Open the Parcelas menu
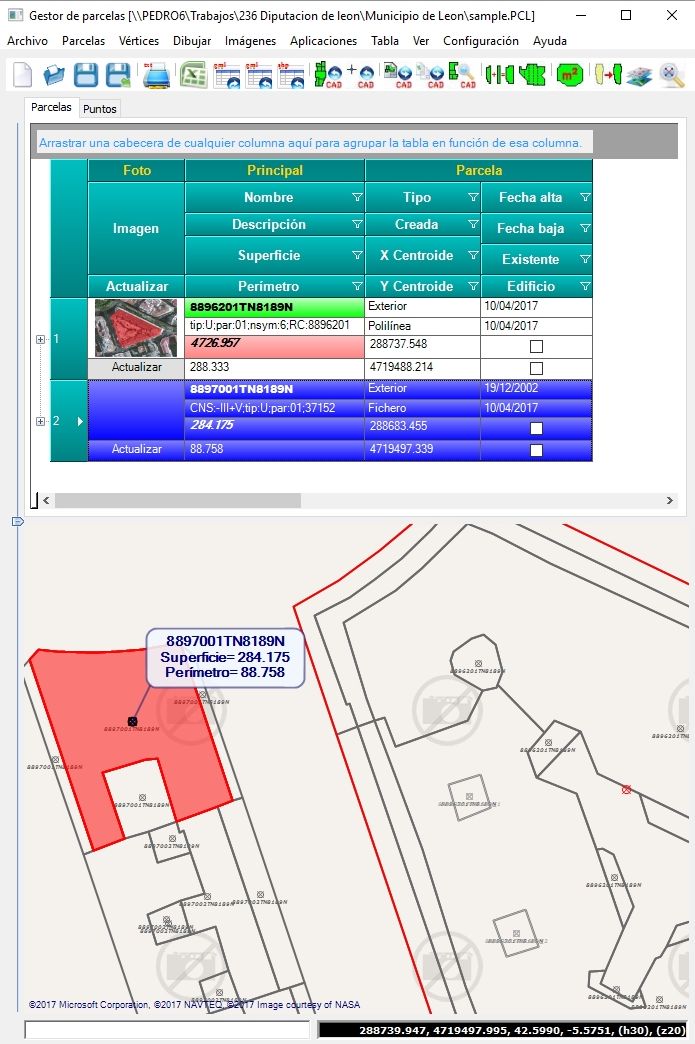Viewport: 695px width, 1044px height. pyautogui.click(x=83, y=41)
